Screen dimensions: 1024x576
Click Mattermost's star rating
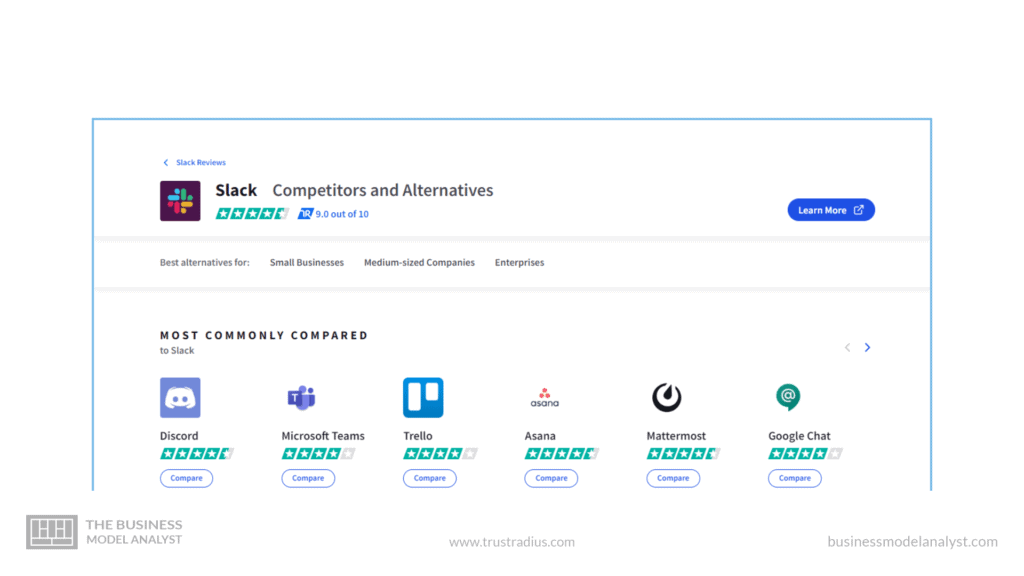[683, 454]
